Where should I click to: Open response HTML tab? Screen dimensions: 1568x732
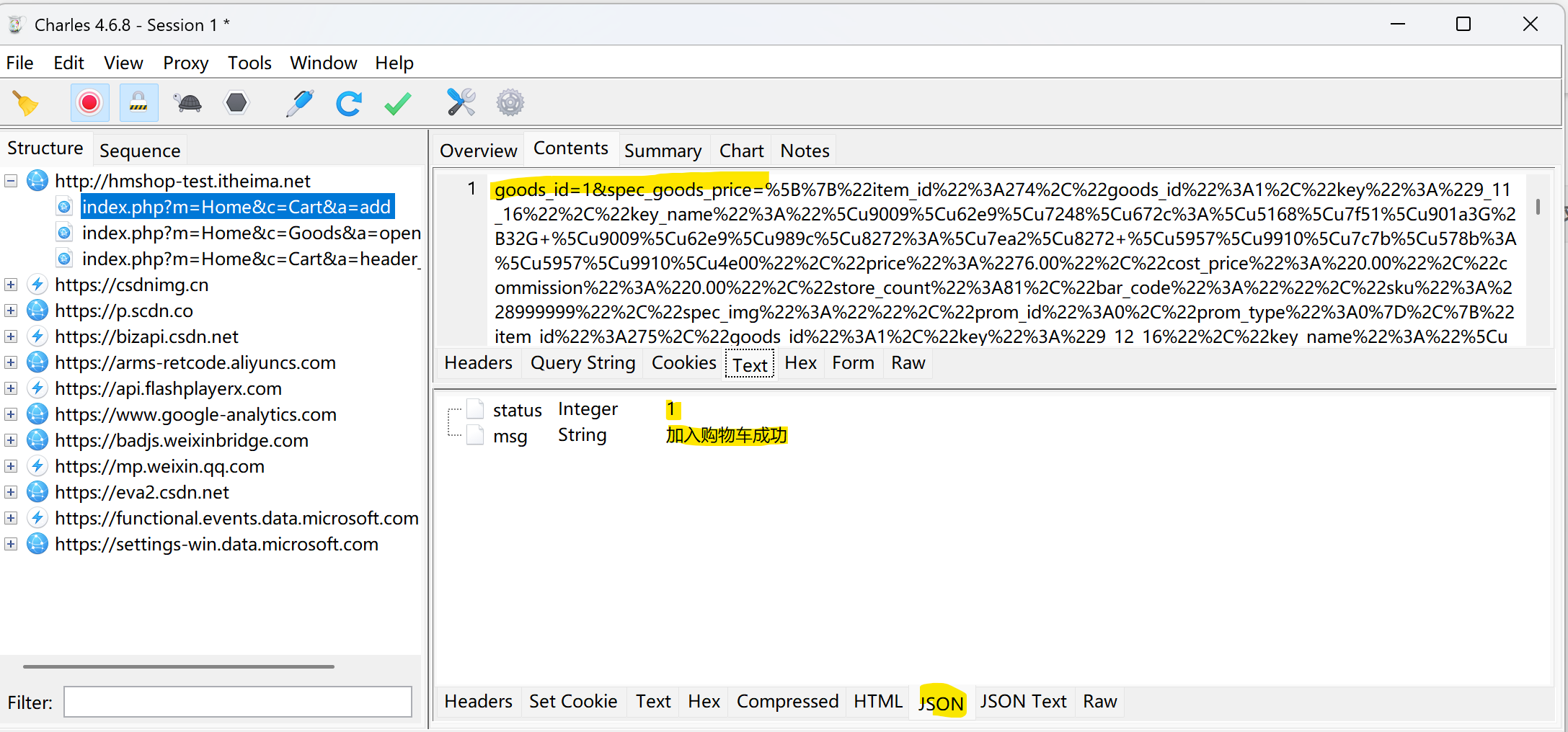point(877,702)
